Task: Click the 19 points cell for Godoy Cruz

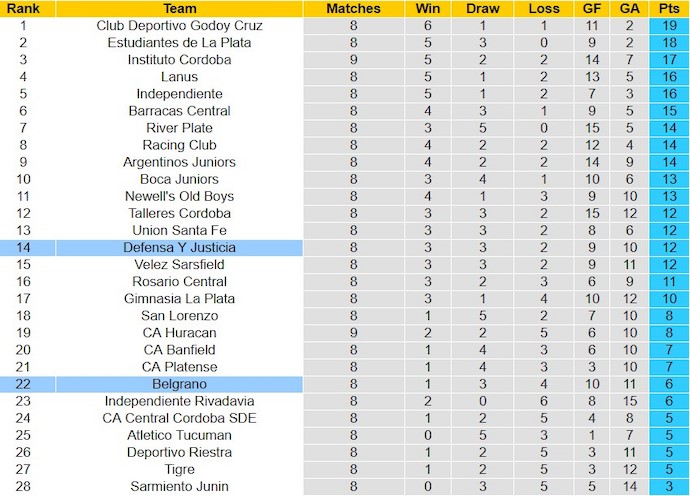Action: (668, 26)
